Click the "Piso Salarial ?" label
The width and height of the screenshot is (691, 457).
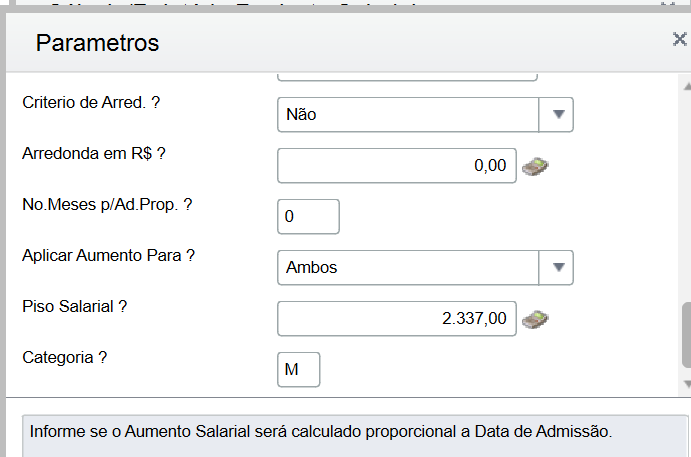click(x=74, y=307)
